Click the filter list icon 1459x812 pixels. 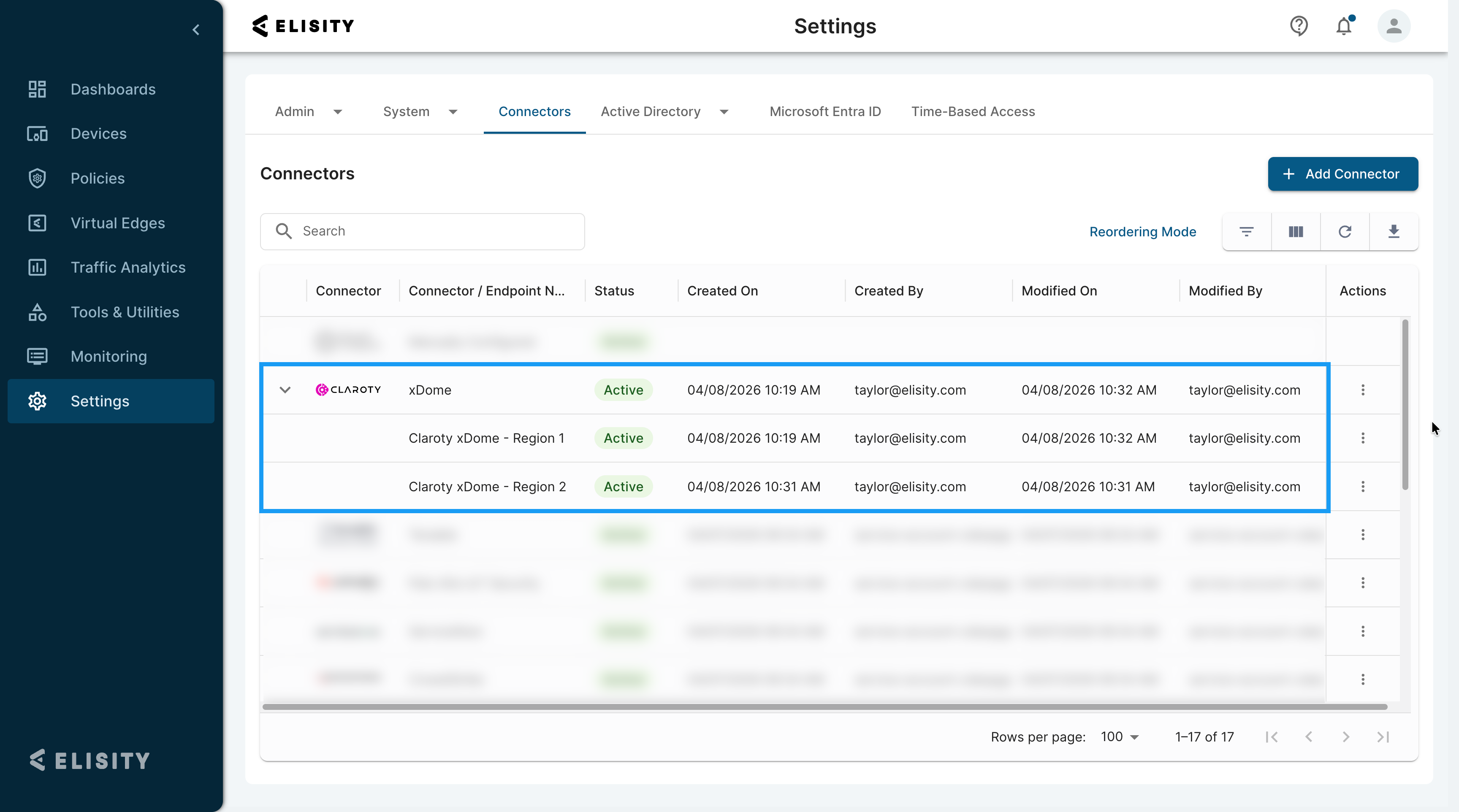[x=1247, y=232]
